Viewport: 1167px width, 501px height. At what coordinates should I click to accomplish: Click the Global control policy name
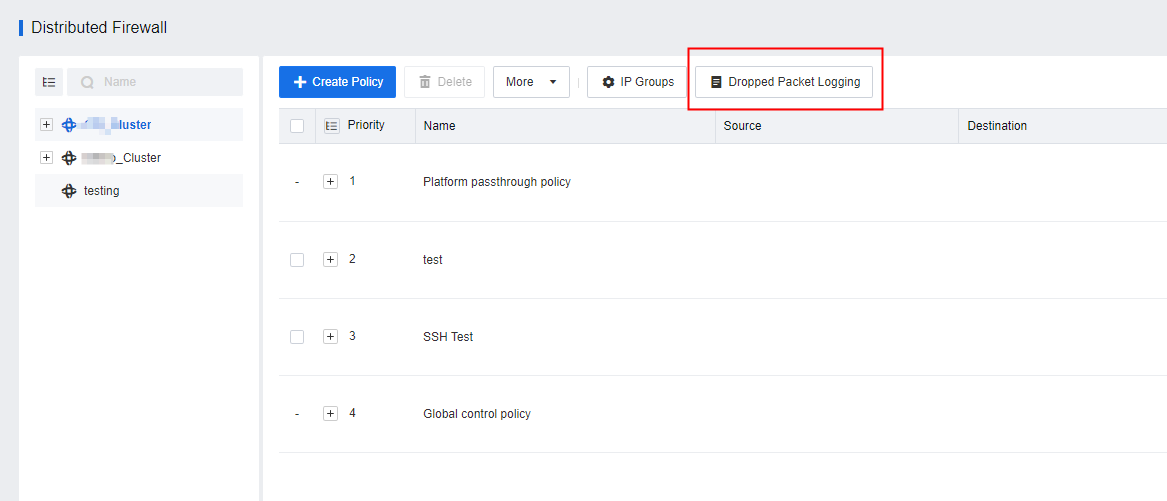point(476,414)
